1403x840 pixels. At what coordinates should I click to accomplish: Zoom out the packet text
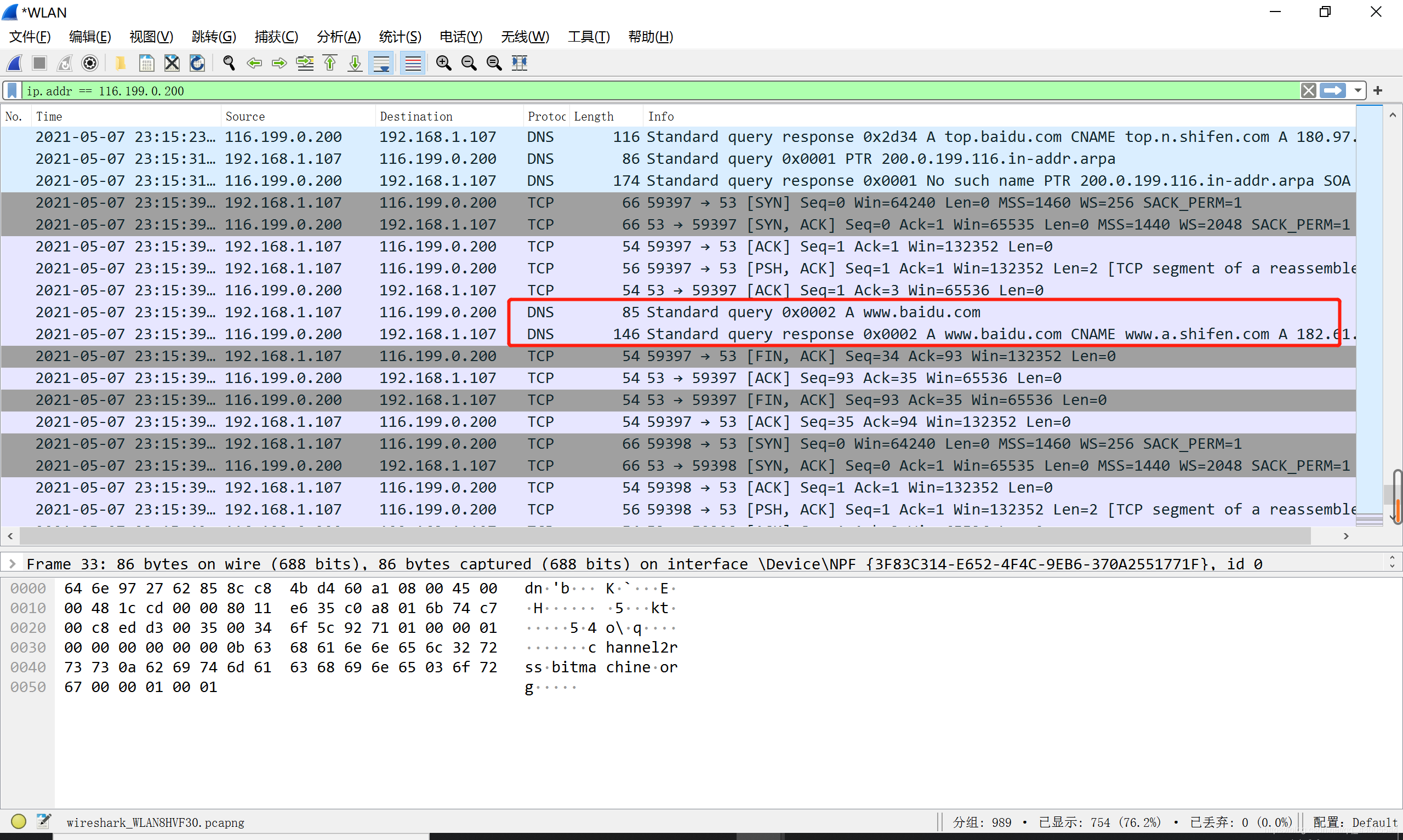click(469, 63)
